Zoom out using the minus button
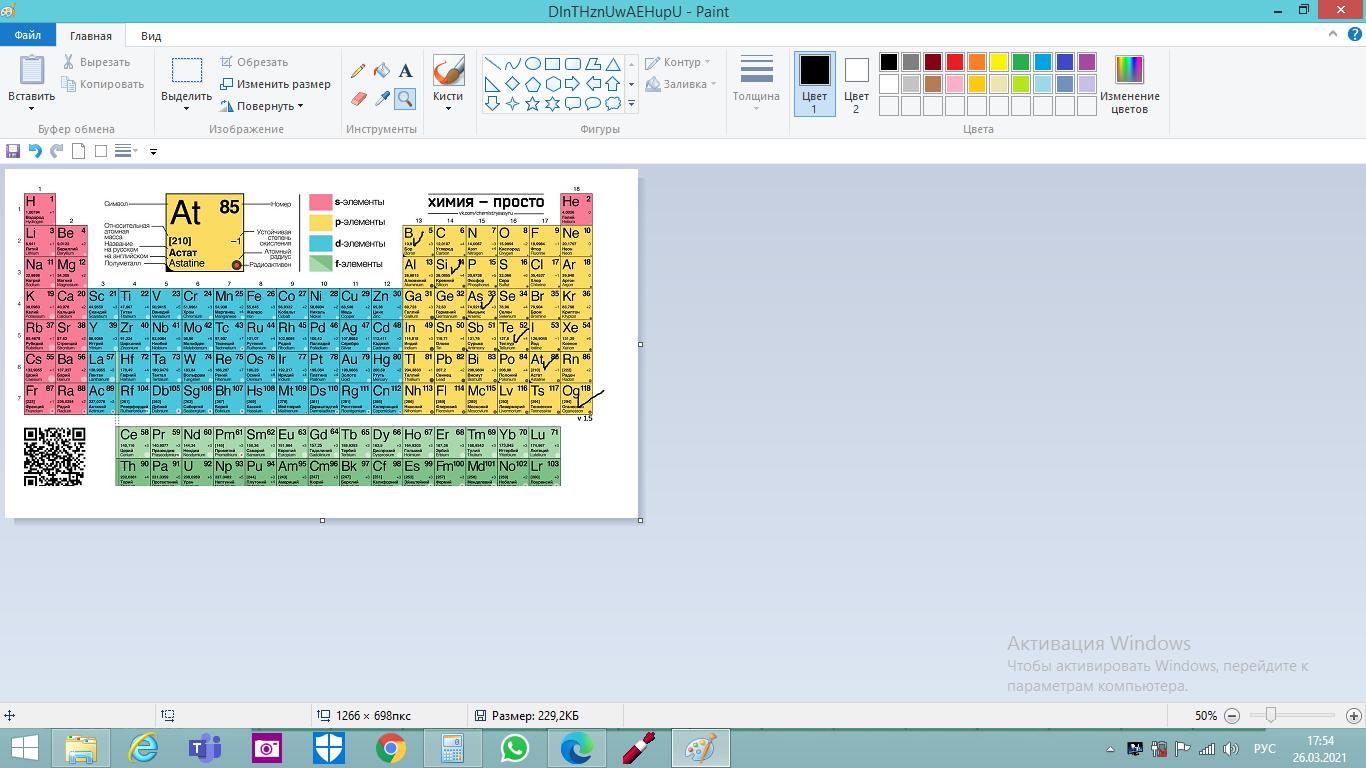The image size is (1366, 768). (x=1232, y=716)
